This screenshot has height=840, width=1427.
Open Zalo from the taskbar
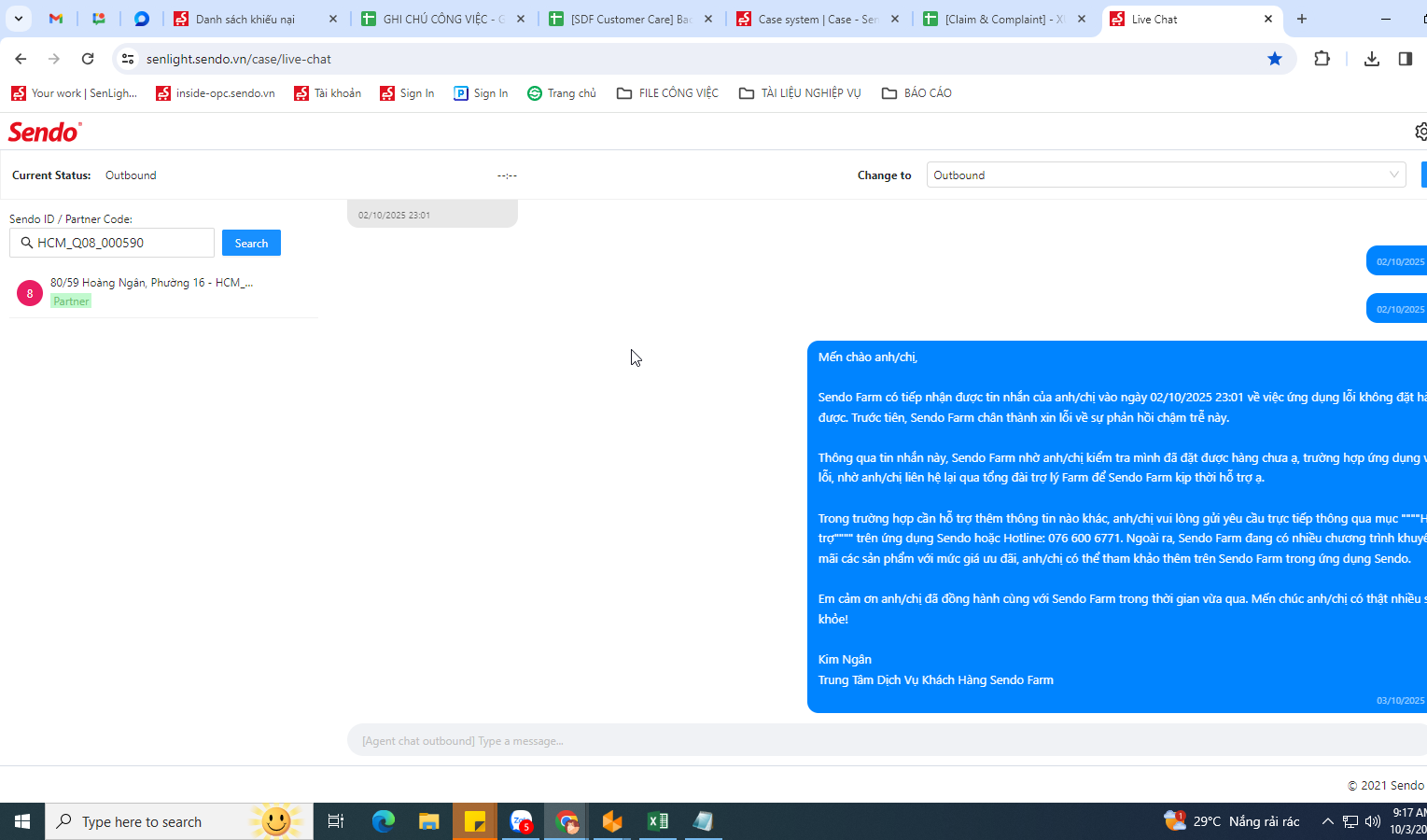click(521, 821)
